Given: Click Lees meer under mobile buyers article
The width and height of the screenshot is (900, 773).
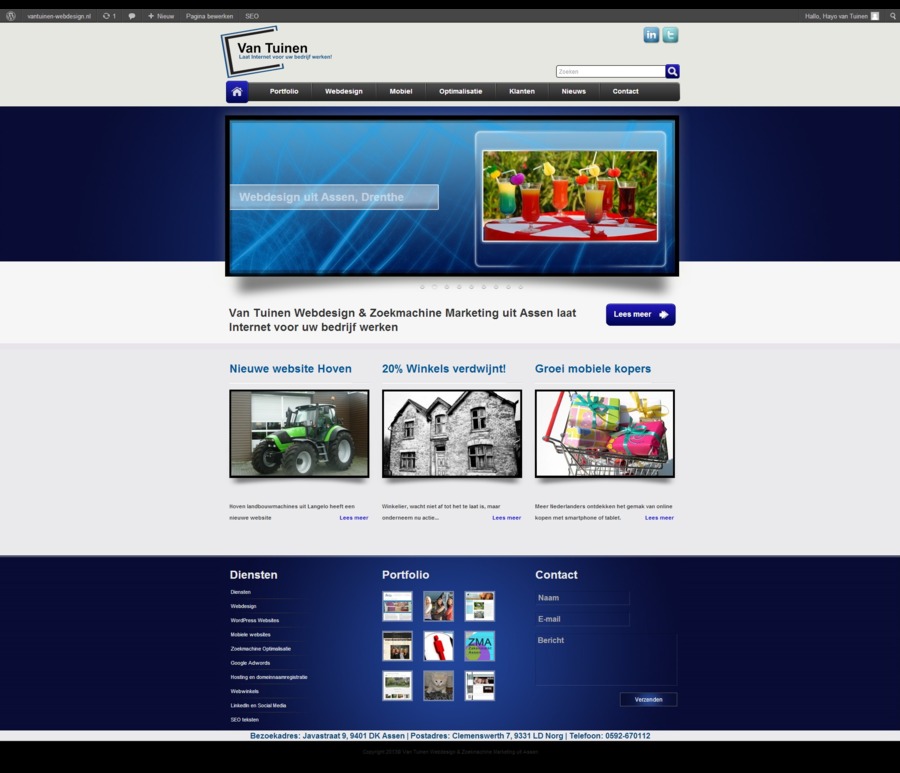Looking at the screenshot, I should click(659, 518).
